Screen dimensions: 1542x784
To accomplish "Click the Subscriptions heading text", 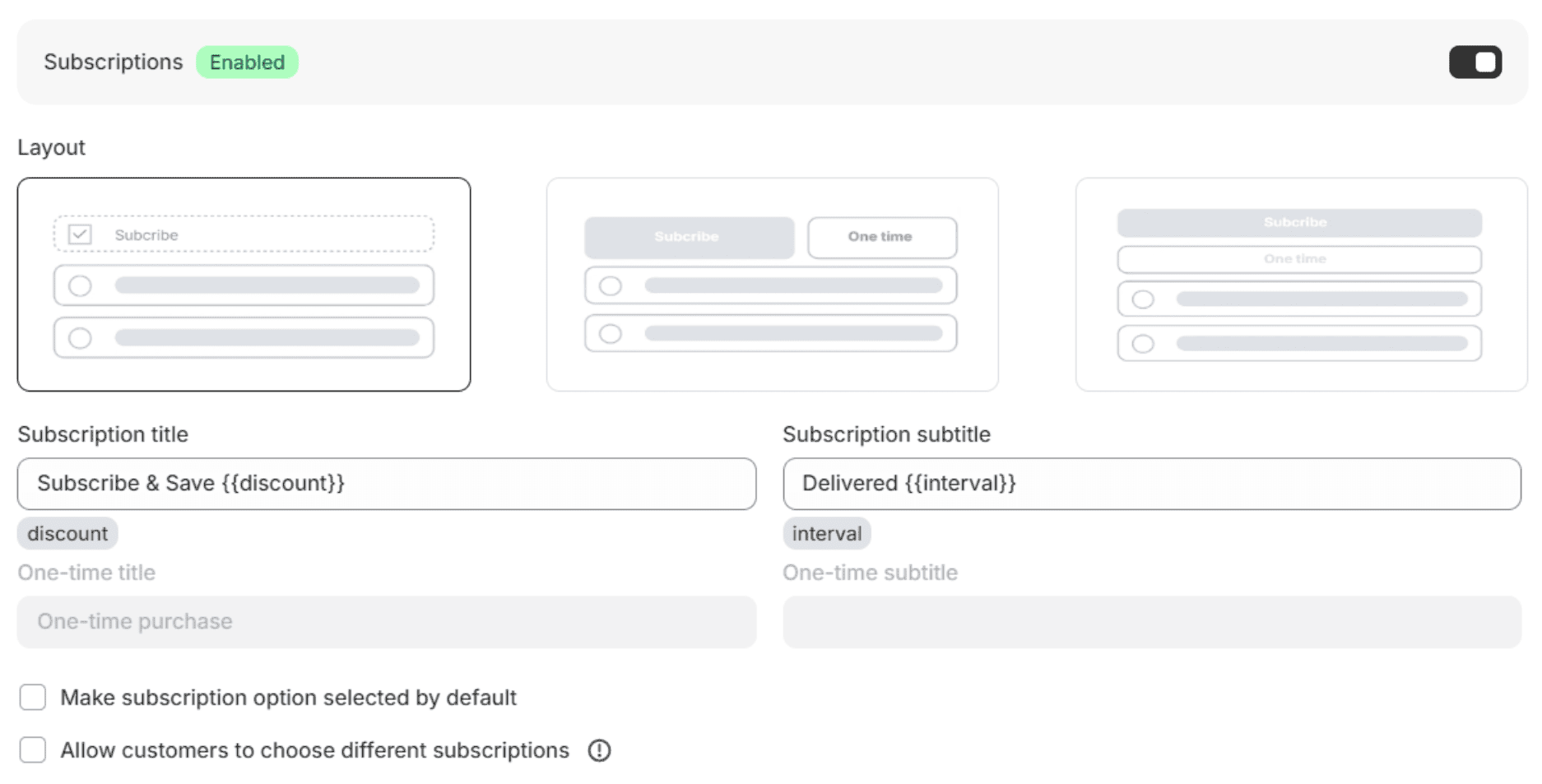I will (x=114, y=63).
